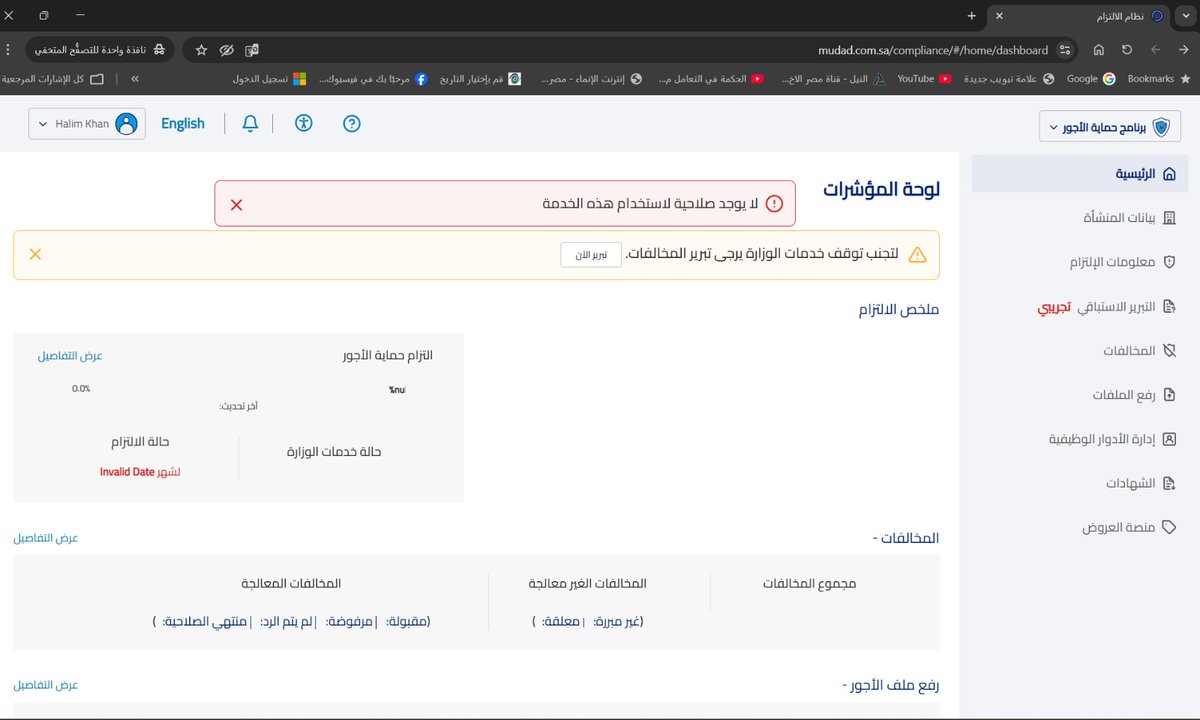Expand the Halim Khan user menu
Screen dimensions: 1200x720
87,124
